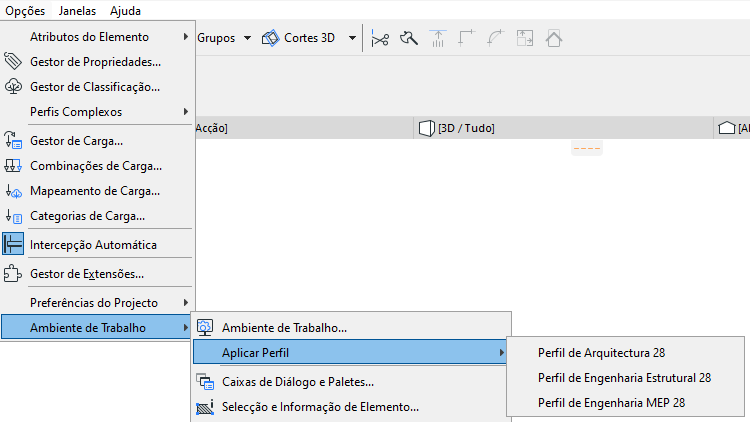Open the Ajuda menu
The height and width of the screenshot is (422, 750).
[125, 11]
